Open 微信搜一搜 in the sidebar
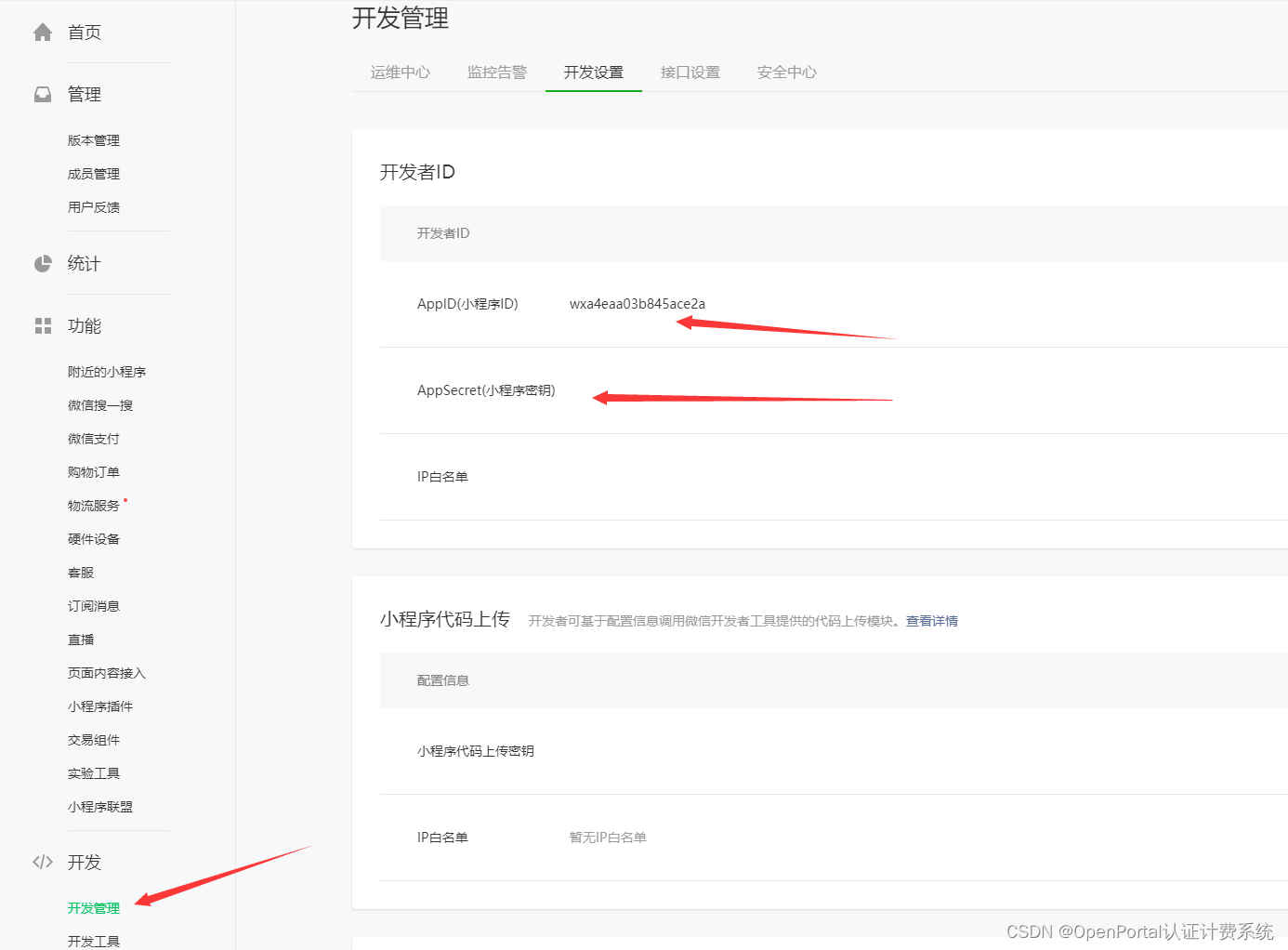 click(x=100, y=405)
